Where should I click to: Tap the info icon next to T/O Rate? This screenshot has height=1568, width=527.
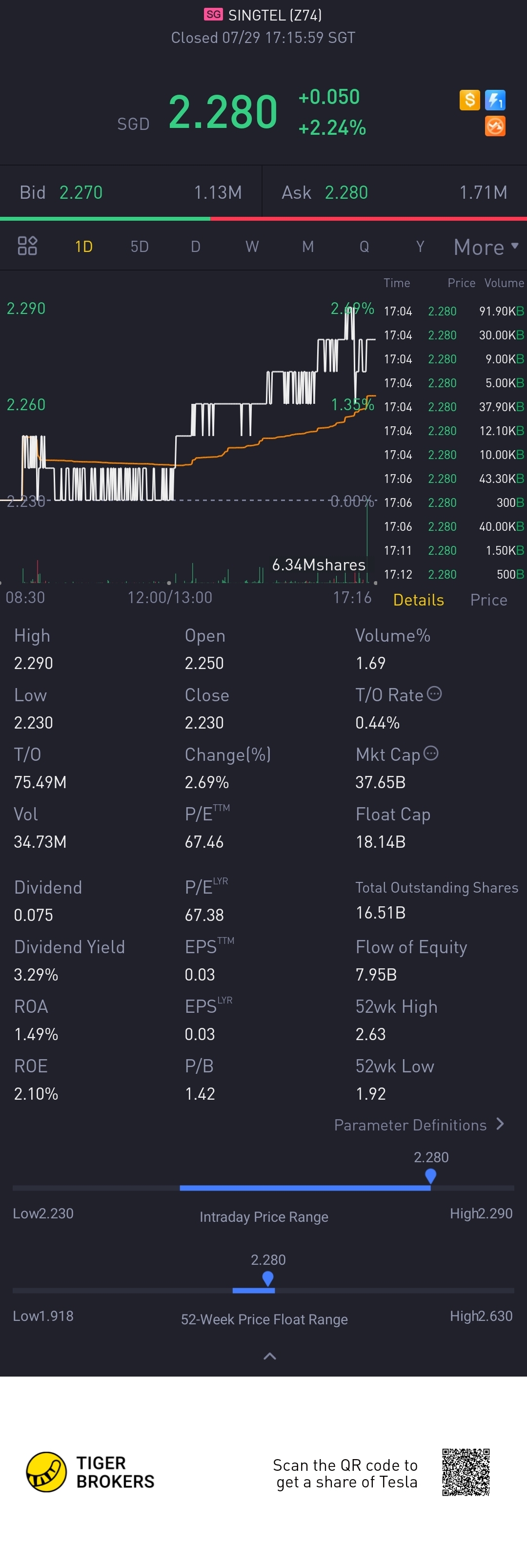click(x=434, y=693)
